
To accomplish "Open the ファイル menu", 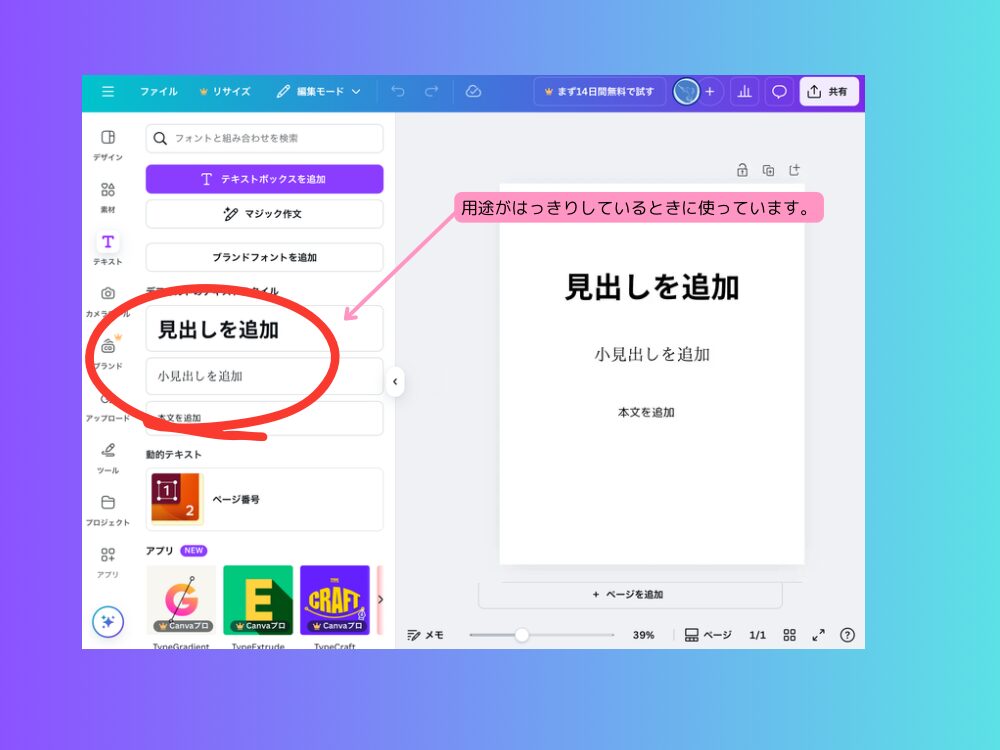I will (159, 91).
